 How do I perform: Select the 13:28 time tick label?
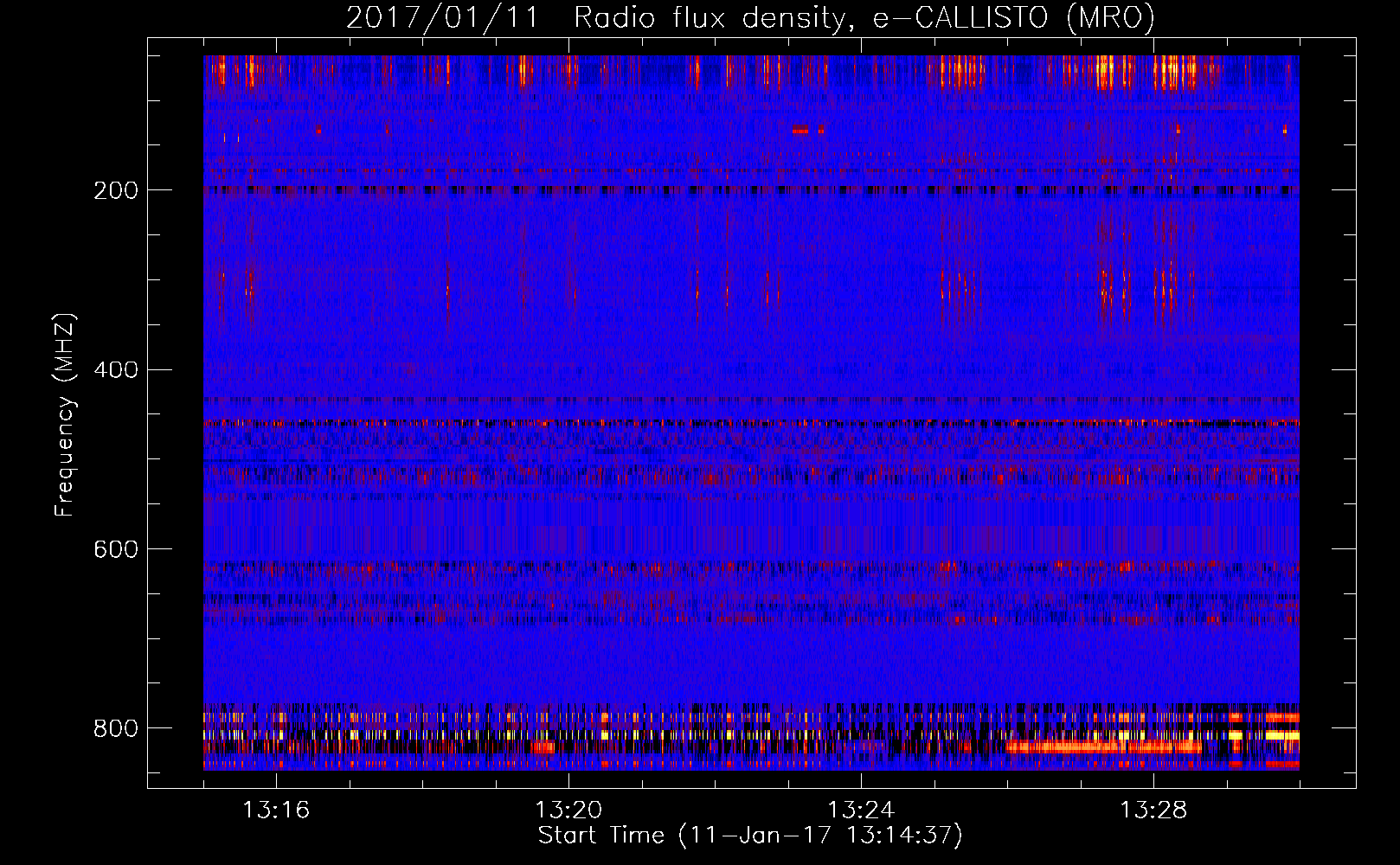[1153, 810]
